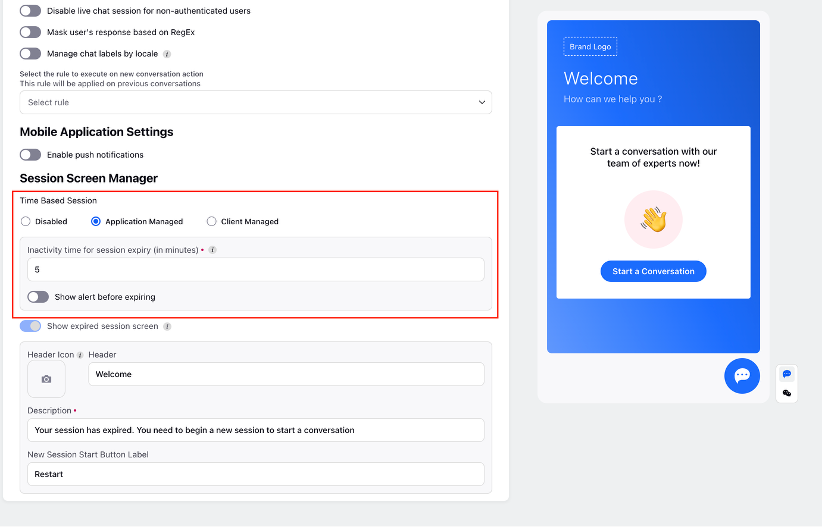Toggle Disable live chat session for non-authenticated users

[x=30, y=11]
